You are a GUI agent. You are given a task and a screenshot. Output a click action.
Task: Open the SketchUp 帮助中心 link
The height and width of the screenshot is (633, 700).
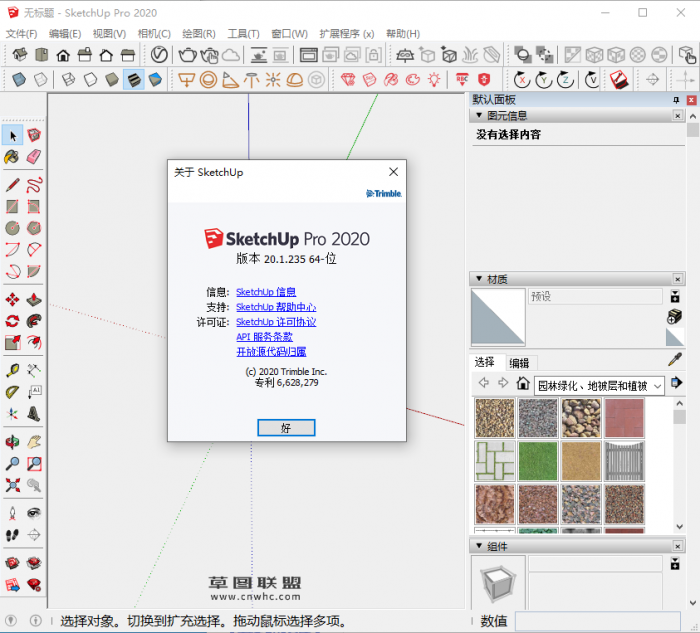[276, 307]
